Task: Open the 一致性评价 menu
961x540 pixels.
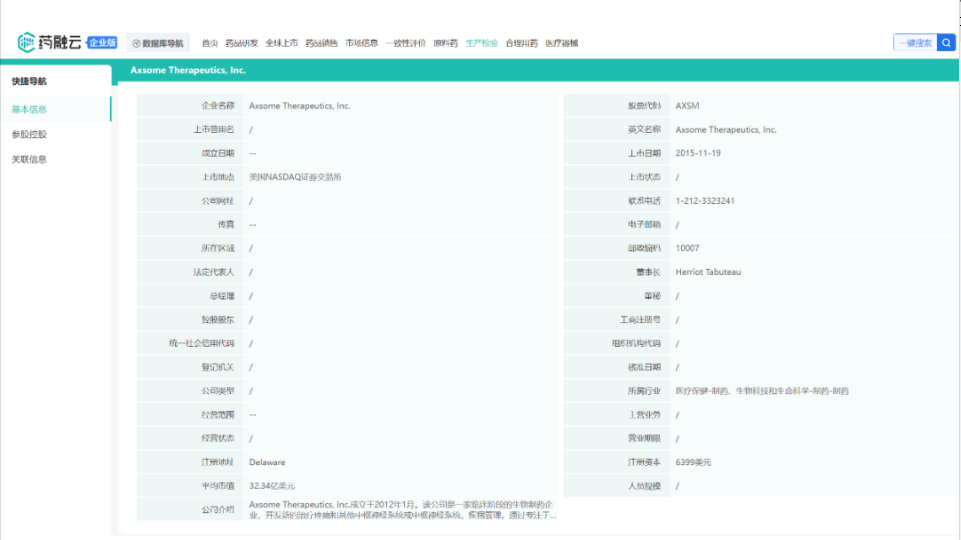Action: (405, 43)
